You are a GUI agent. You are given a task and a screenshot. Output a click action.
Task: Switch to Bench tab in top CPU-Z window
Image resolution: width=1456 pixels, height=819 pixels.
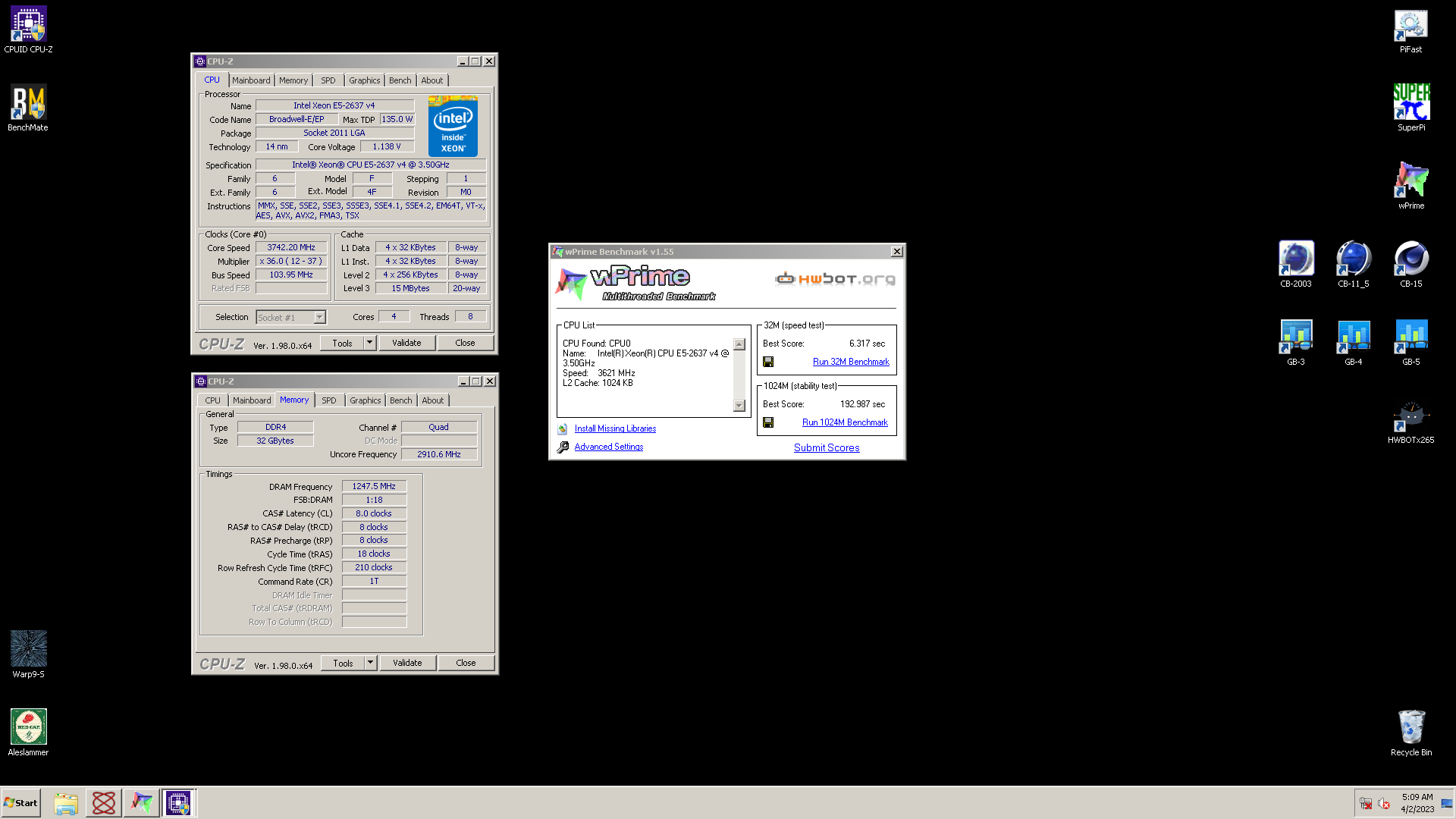(x=400, y=80)
